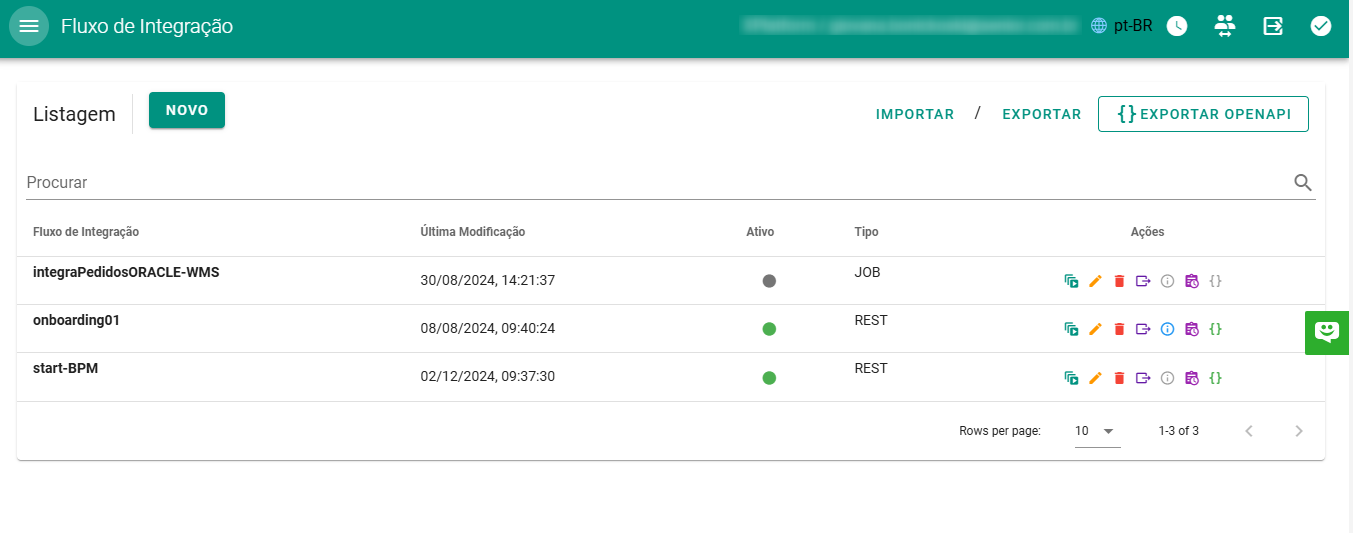1353x533 pixels.
Task: Click green braces icon in start-BPM row
Action: (x=1216, y=378)
